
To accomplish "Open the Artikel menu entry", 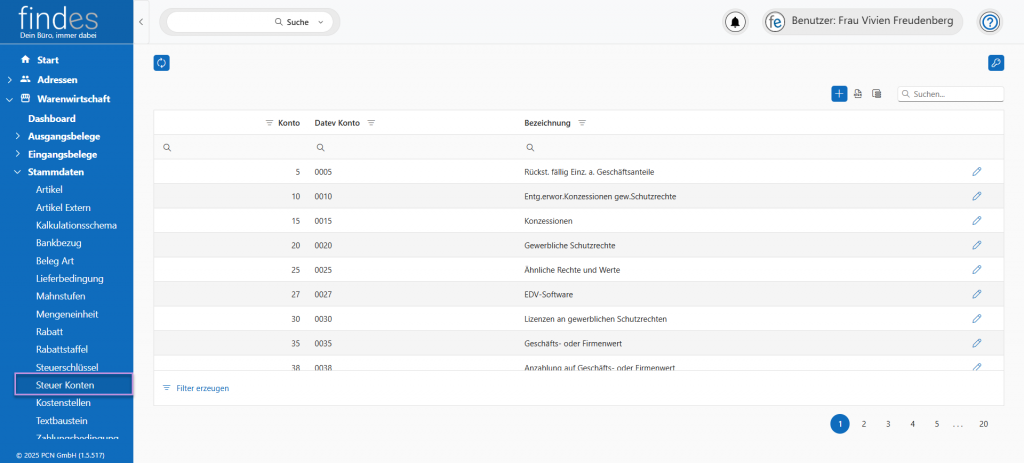I will pyautogui.click(x=49, y=189).
